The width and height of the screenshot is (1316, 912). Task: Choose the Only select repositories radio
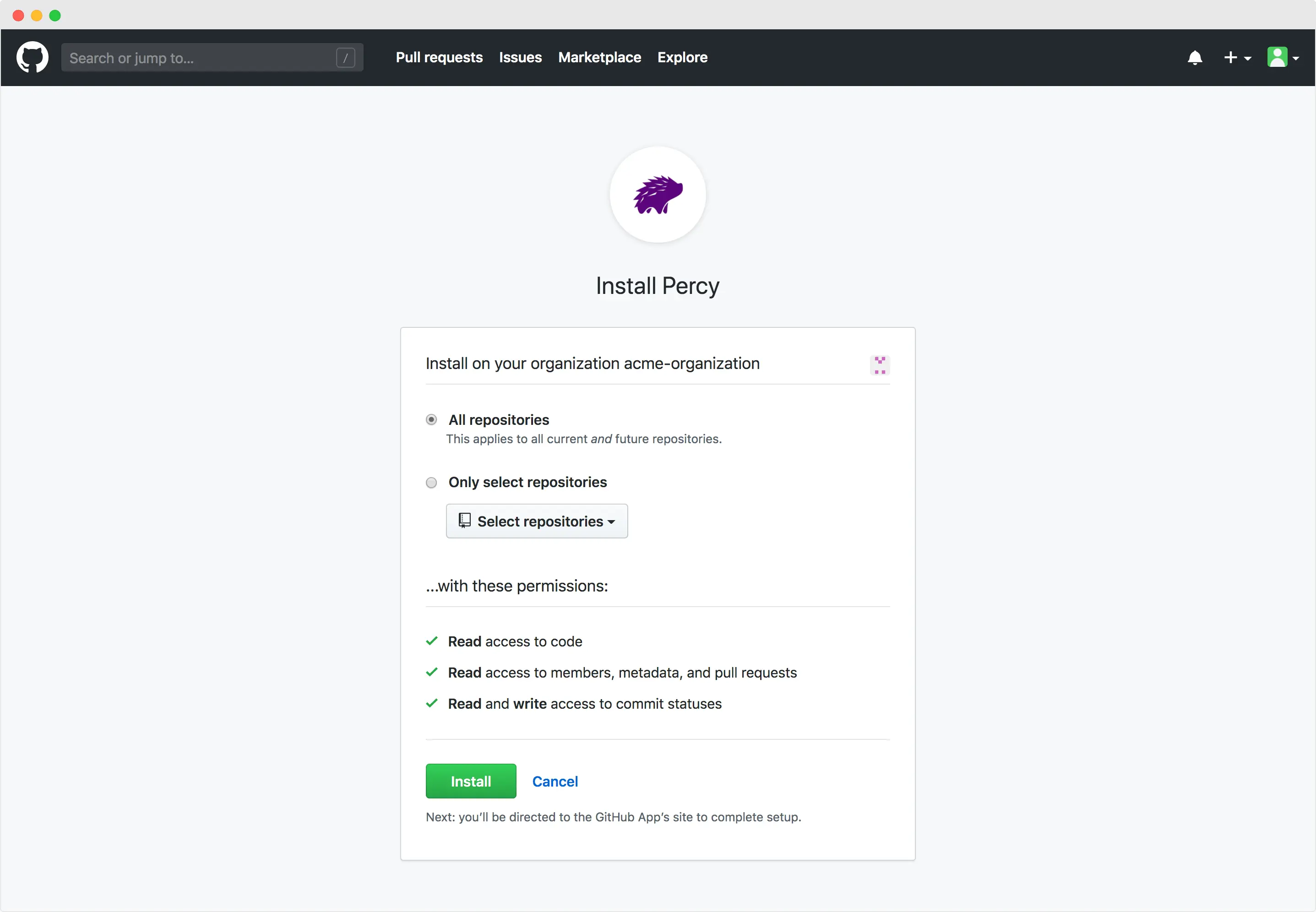431,483
